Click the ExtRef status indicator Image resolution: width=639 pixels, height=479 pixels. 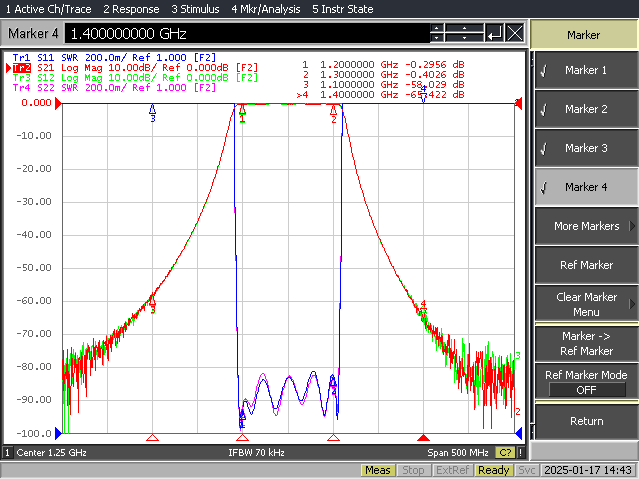[452, 470]
